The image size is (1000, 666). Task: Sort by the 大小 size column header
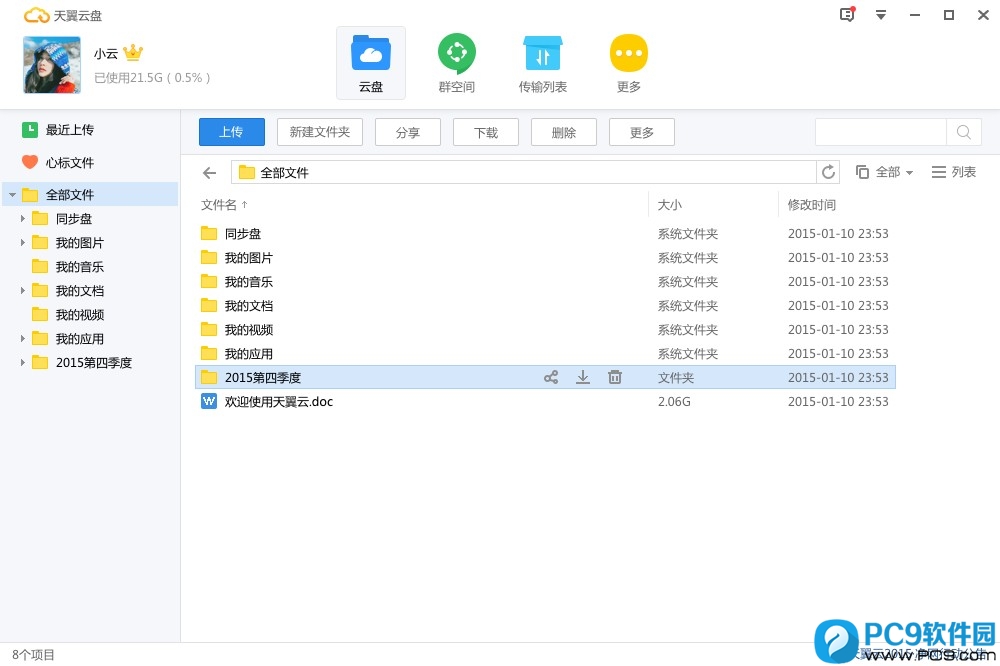(670, 205)
